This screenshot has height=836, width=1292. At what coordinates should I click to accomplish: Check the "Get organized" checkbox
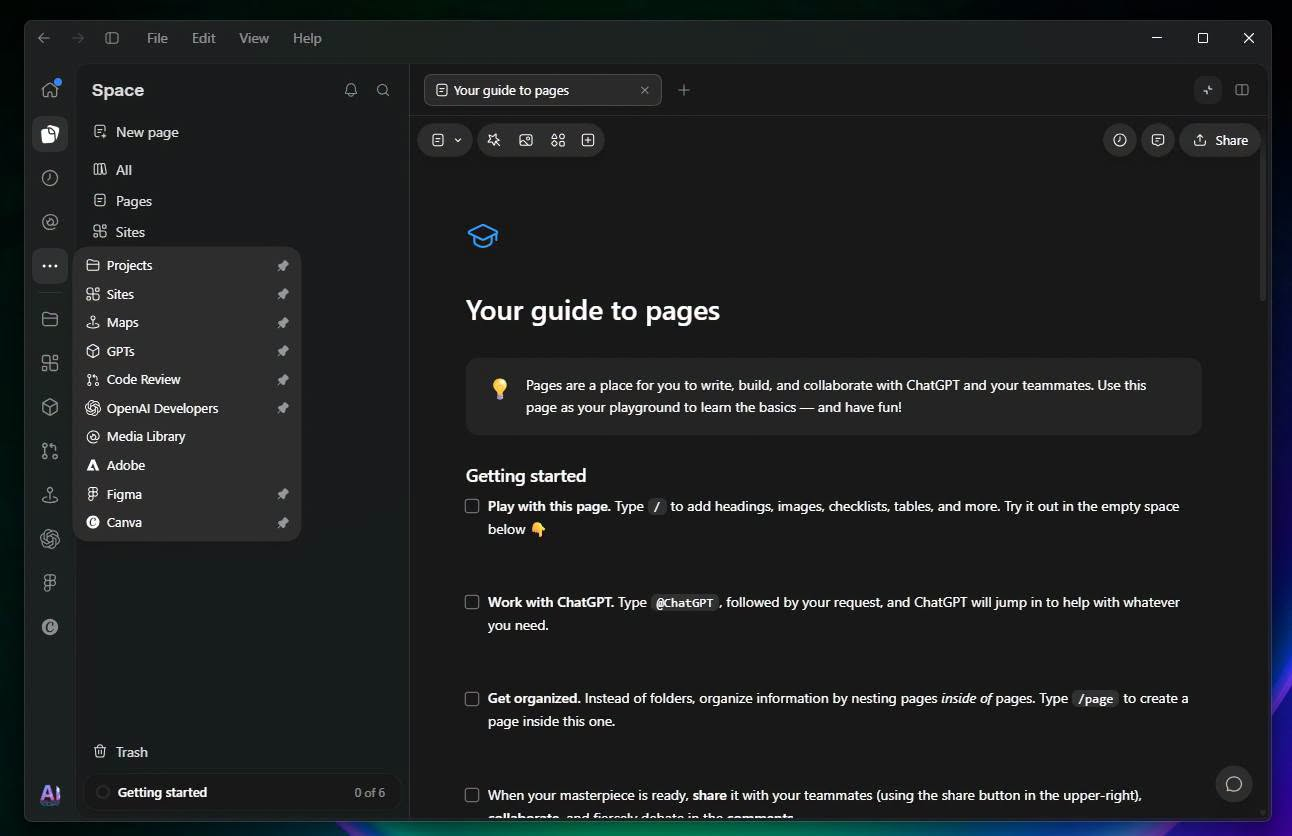472,698
